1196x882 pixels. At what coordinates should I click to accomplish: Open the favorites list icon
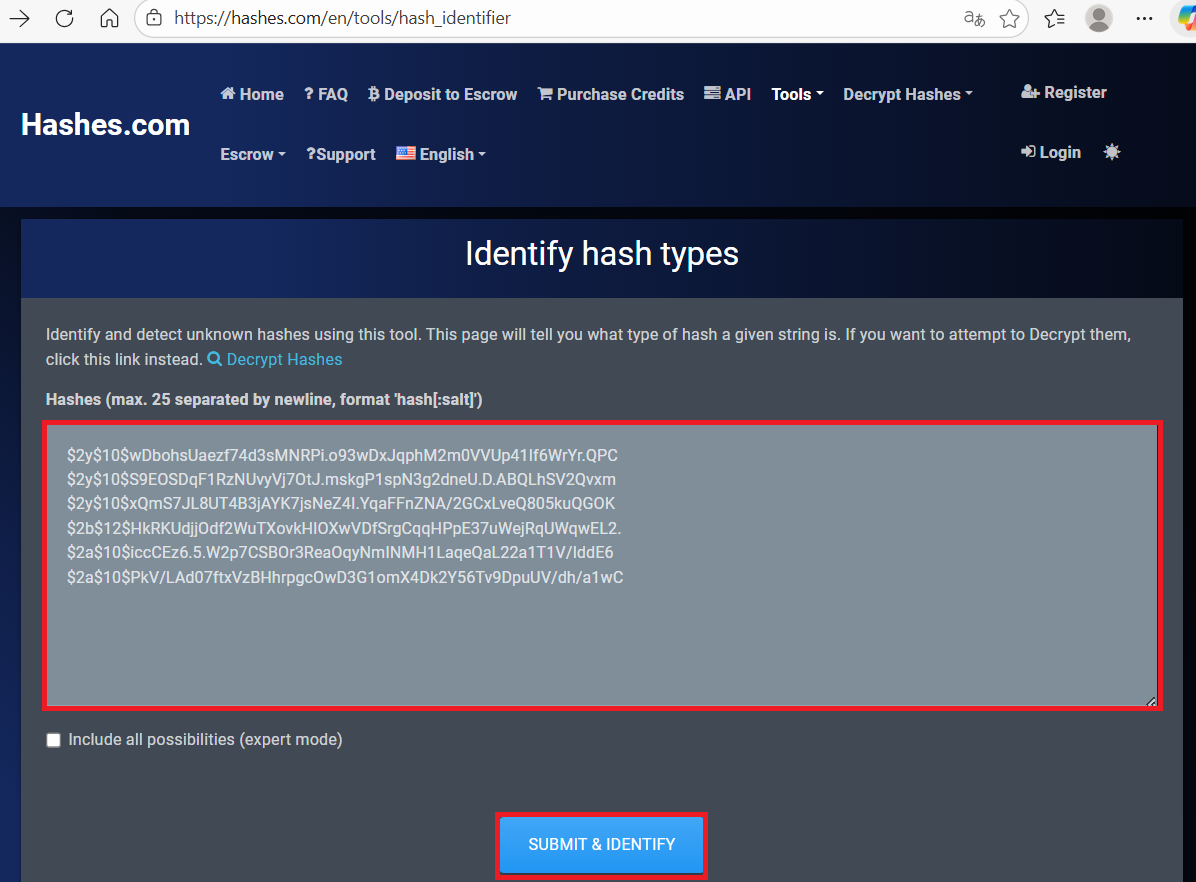1054,18
